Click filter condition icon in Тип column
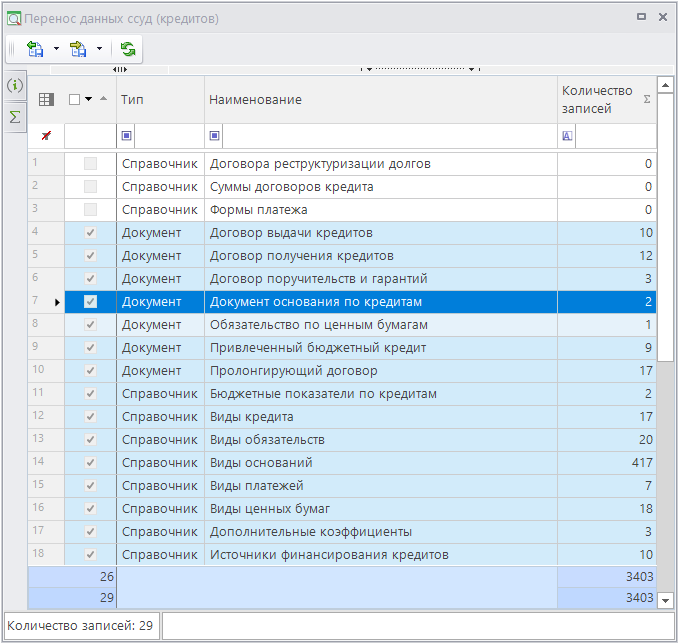This screenshot has width=679, height=644. pyautogui.click(x=126, y=136)
